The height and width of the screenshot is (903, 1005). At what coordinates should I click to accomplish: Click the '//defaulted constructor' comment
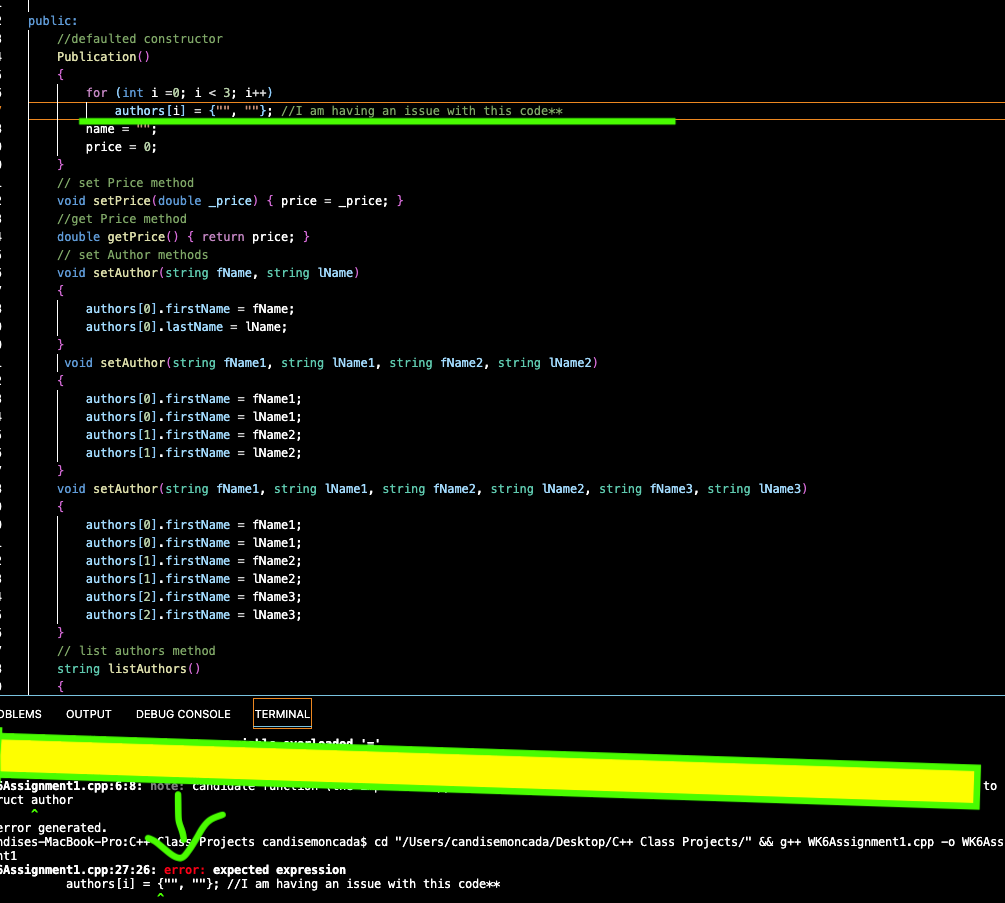pyautogui.click(x=140, y=38)
